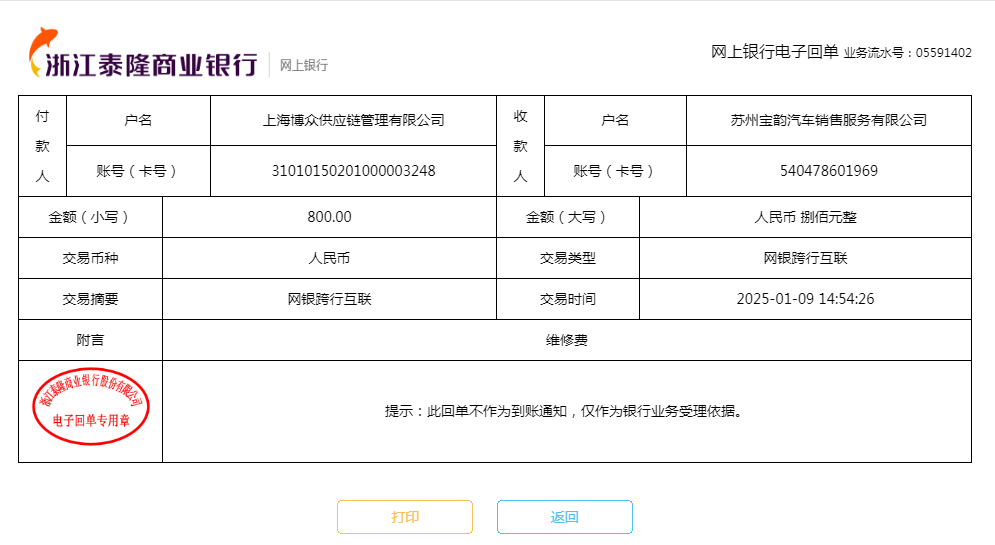Select the transaction time 2025-01-09 14:54:26
The width and height of the screenshot is (995, 545).
pyautogui.click(x=805, y=299)
